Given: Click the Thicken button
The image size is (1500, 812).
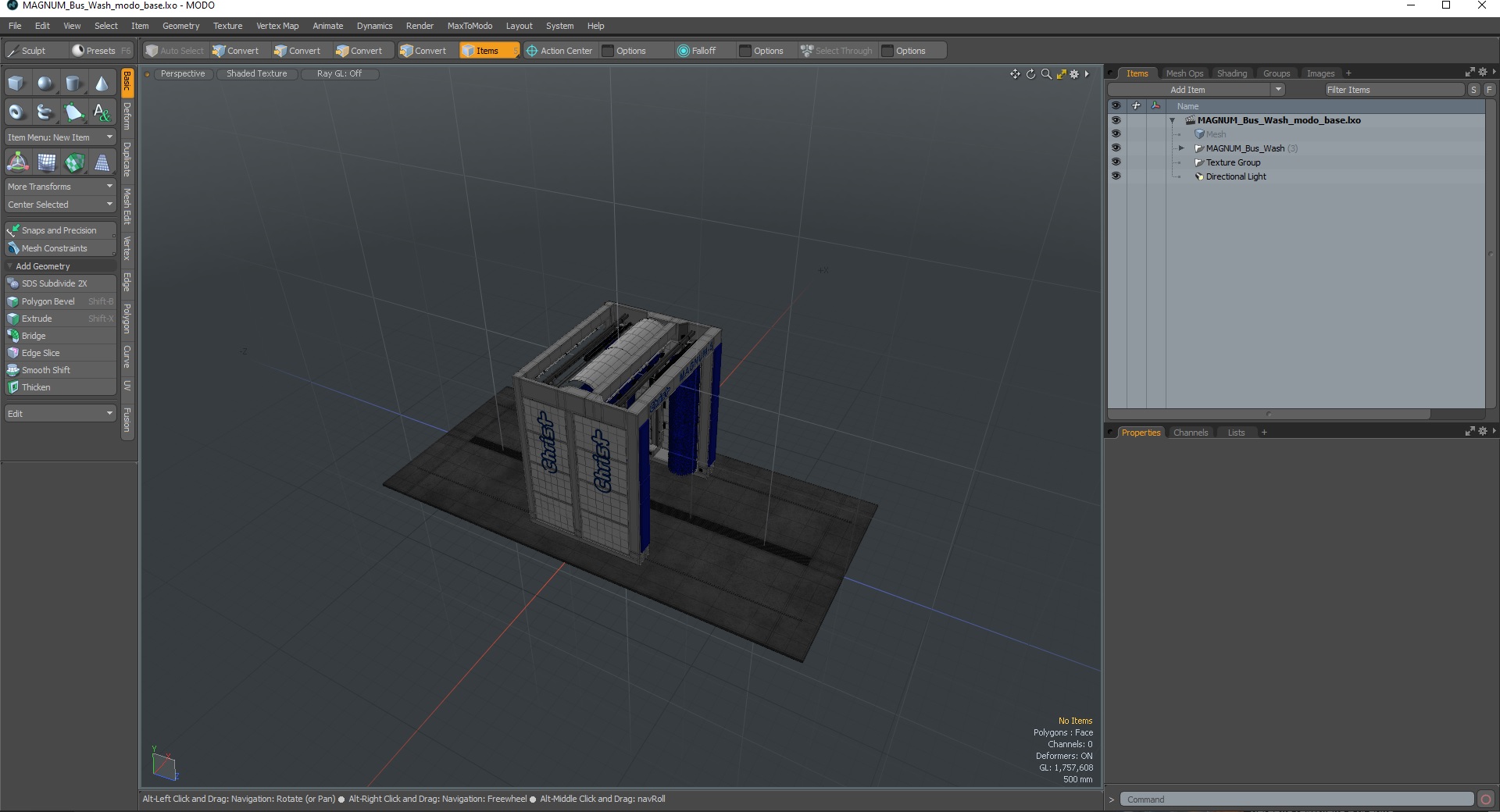Looking at the screenshot, I should [x=60, y=387].
